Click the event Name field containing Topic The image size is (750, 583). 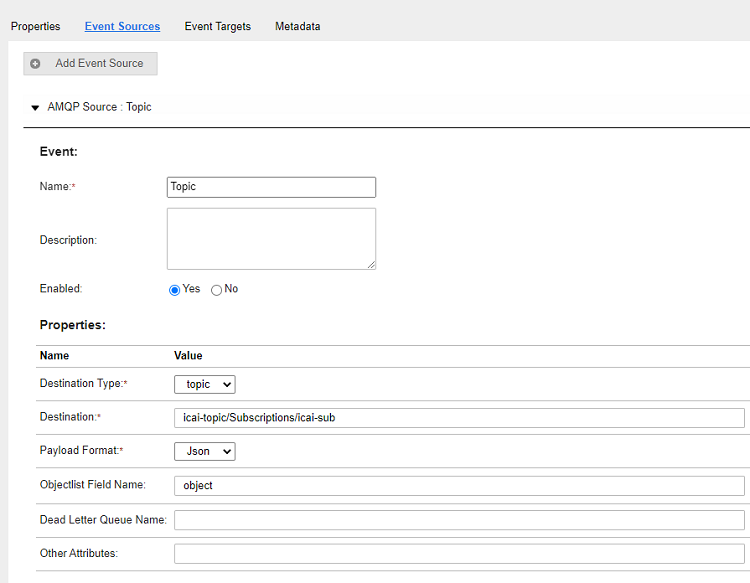(271, 187)
